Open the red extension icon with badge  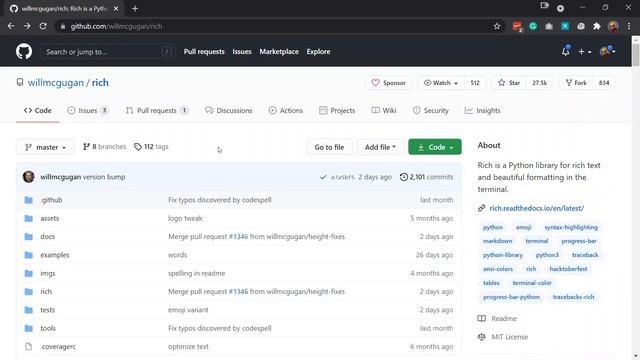coord(517,27)
